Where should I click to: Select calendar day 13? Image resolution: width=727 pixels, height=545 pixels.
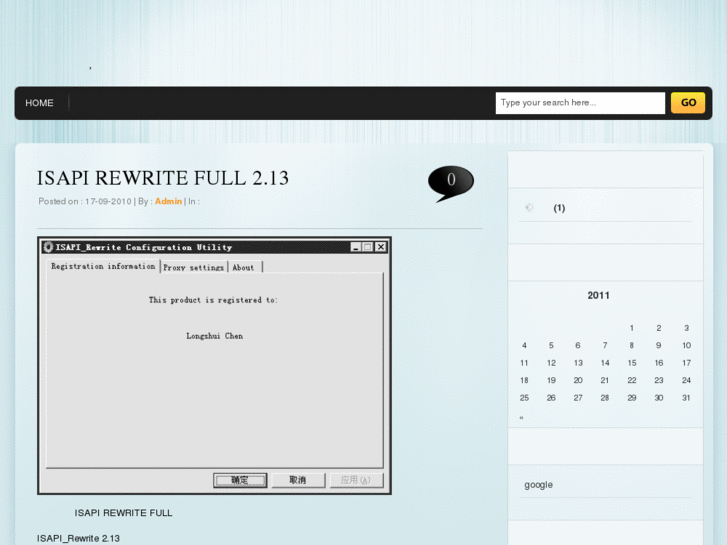point(578,363)
